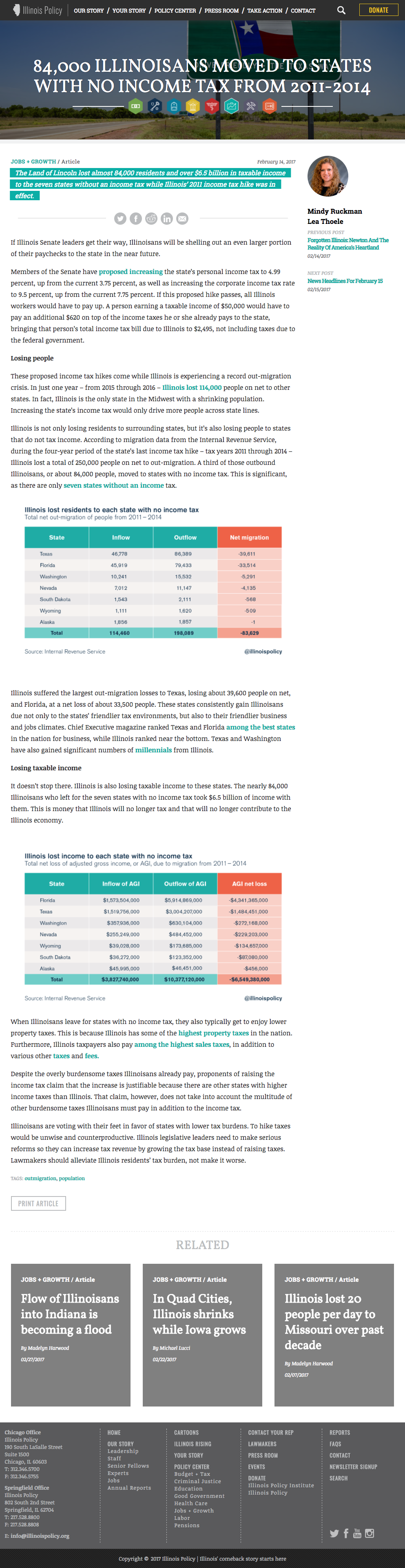Open the "seven states without an income" link
The width and height of the screenshot is (405, 1568).
[x=113, y=485]
